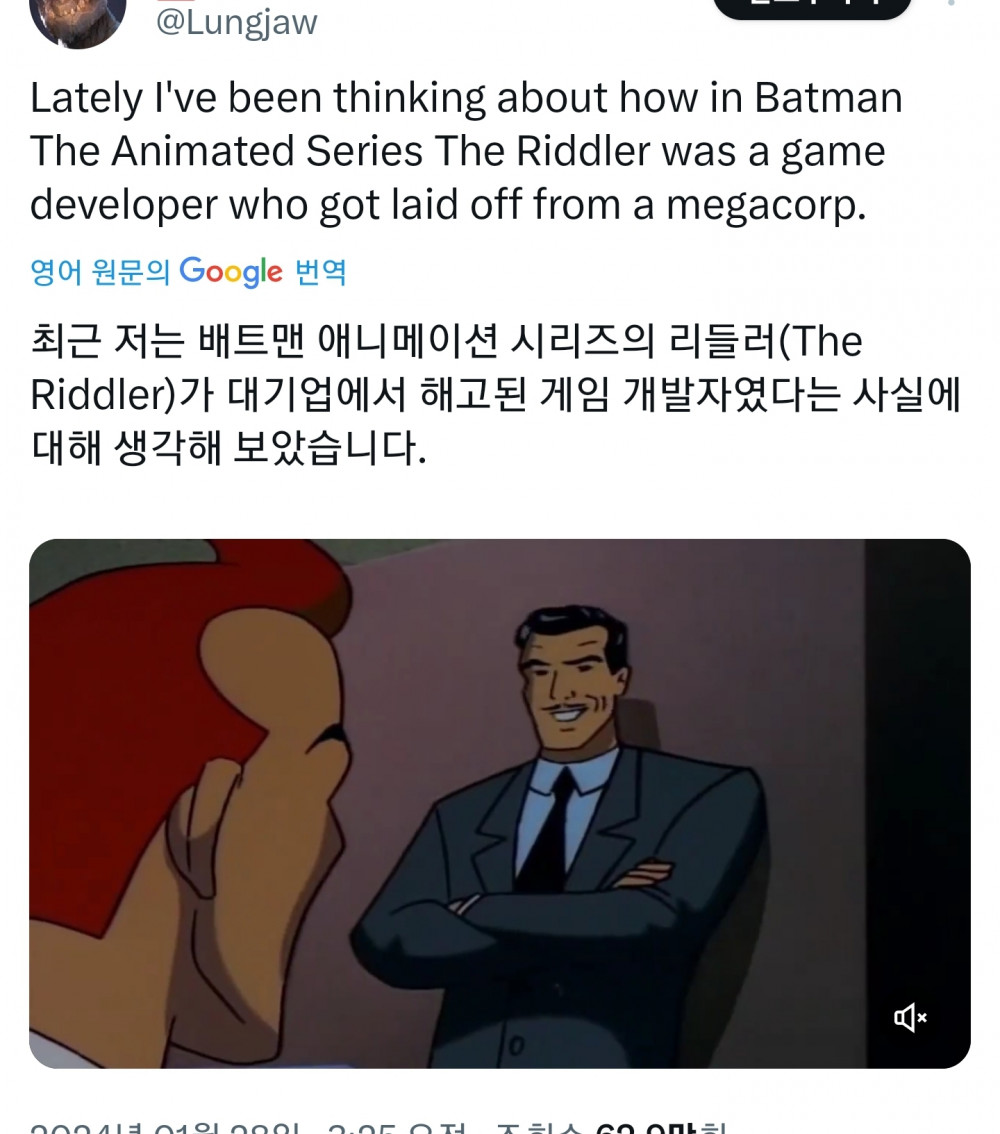
Task: Click "megacorp." at the end of the tweet
Action: (x=766, y=204)
